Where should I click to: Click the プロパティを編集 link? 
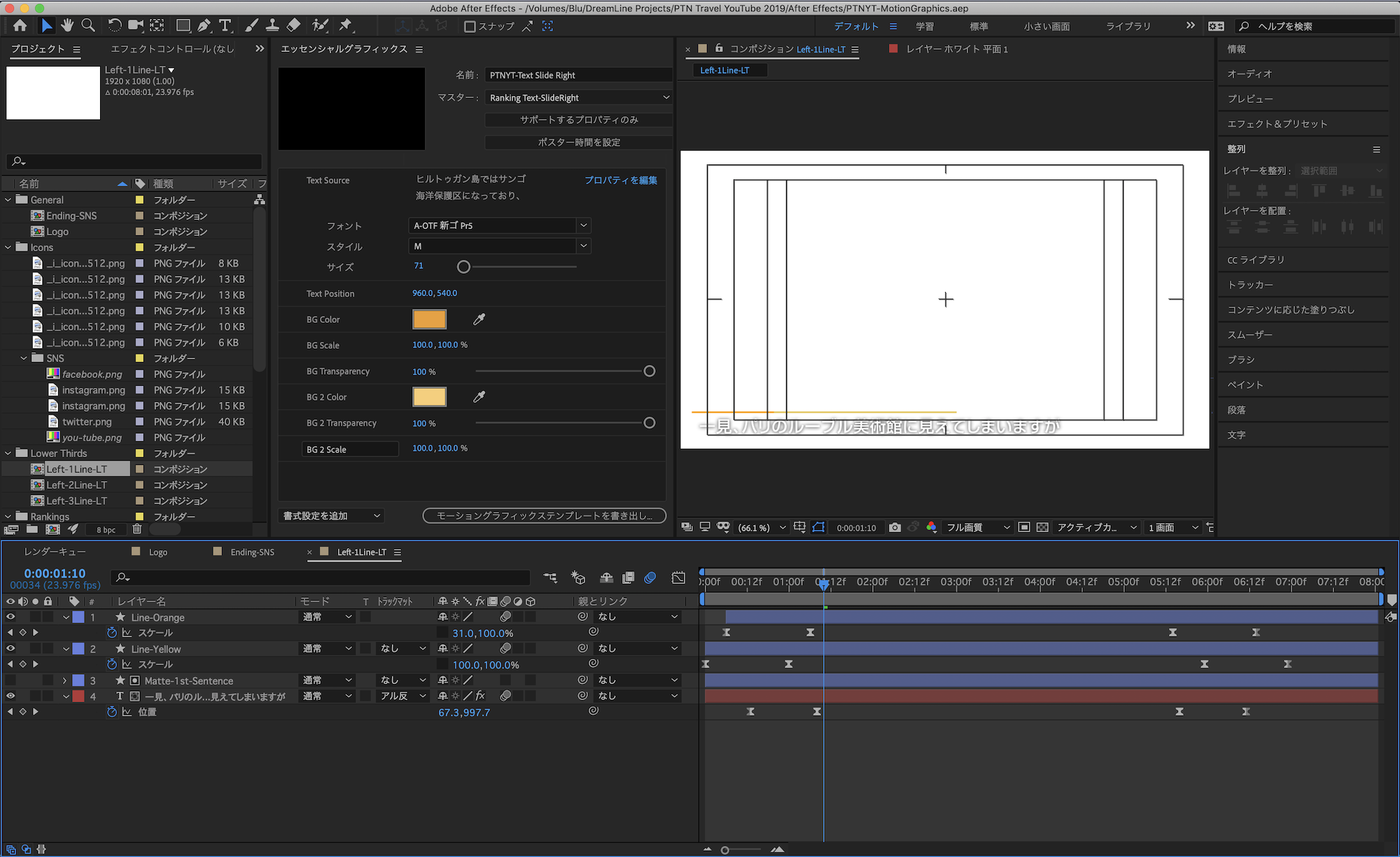[x=620, y=180]
